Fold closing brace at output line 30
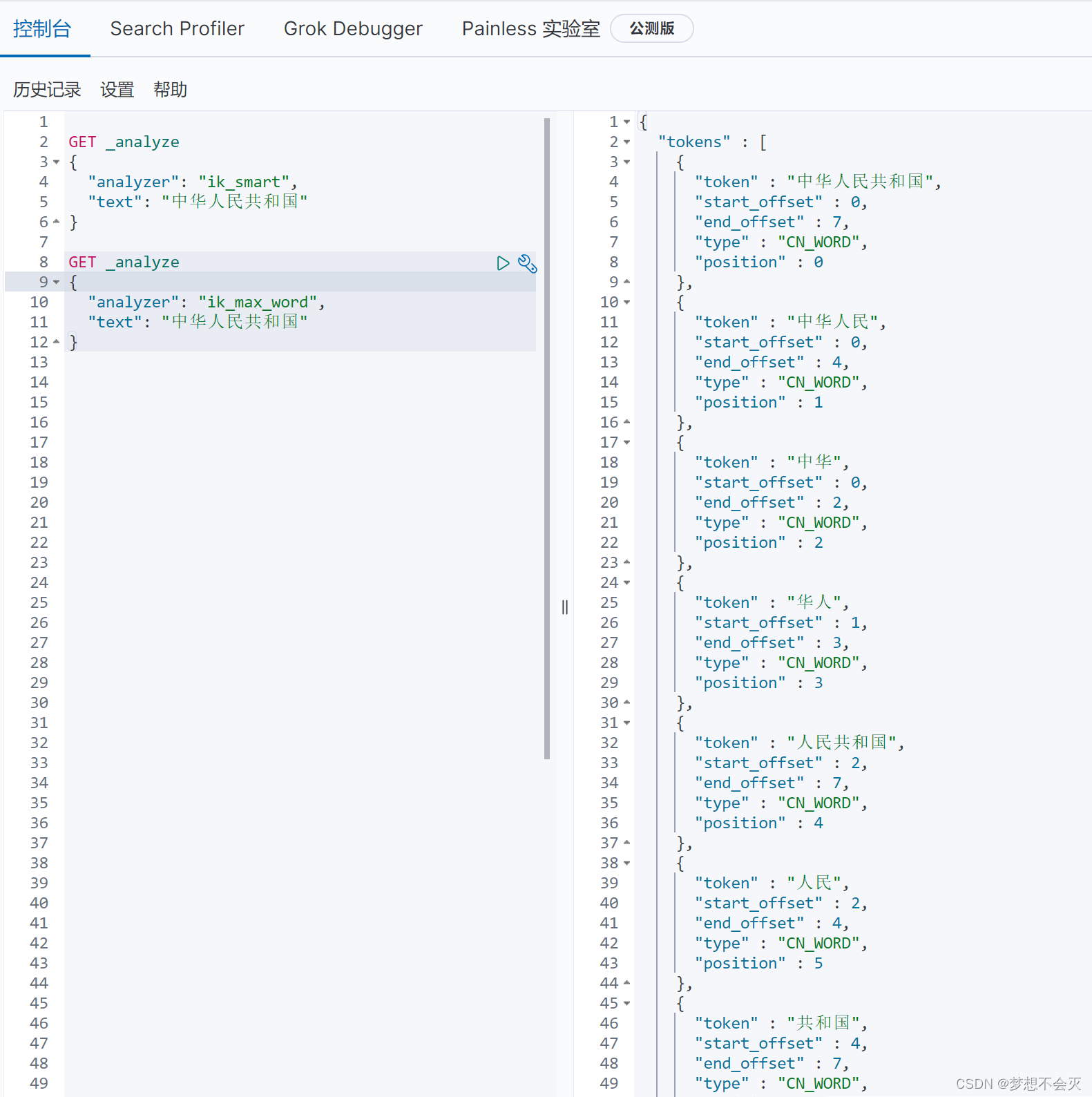 (x=627, y=703)
